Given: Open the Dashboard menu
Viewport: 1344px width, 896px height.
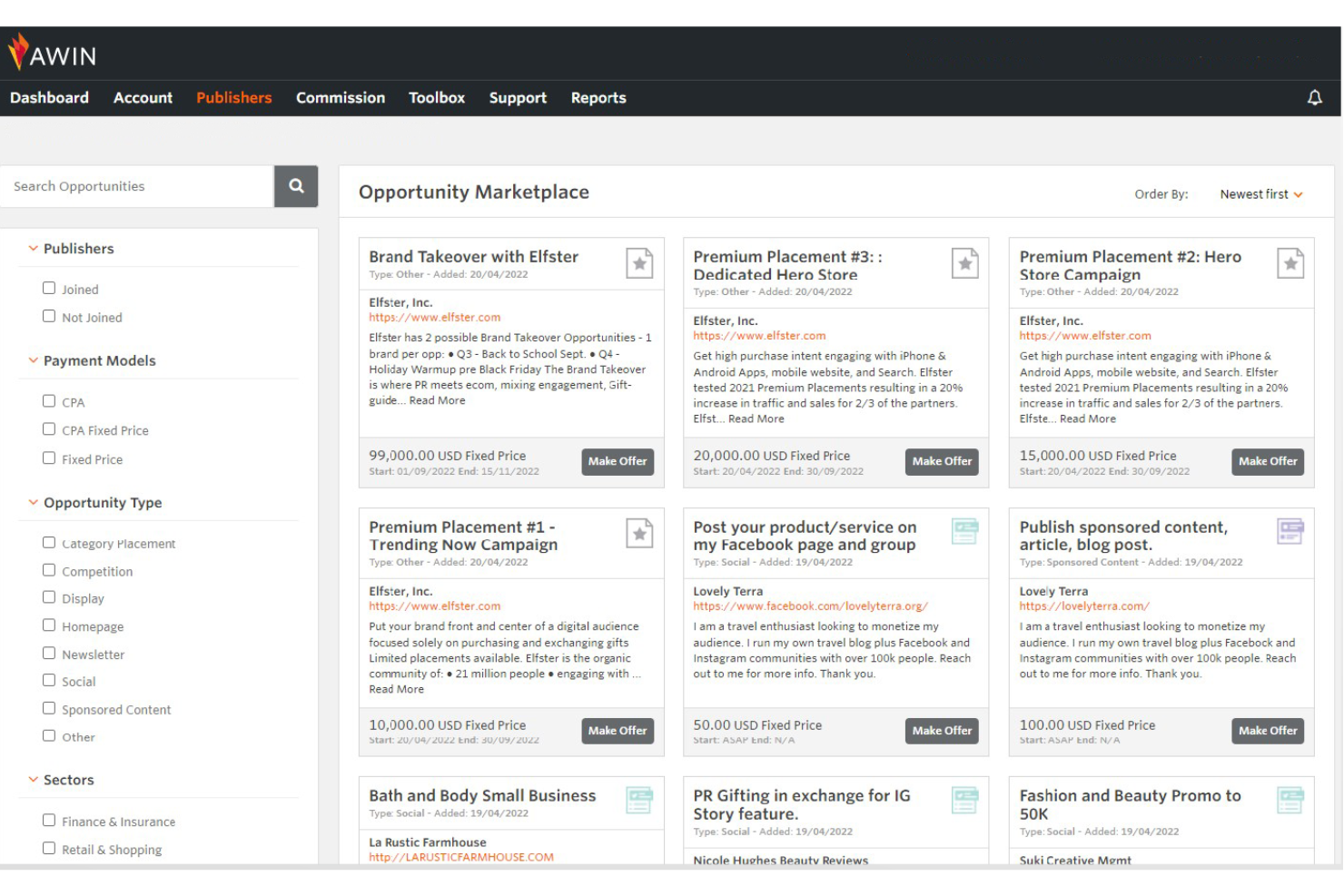Looking at the screenshot, I should point(49,98).
